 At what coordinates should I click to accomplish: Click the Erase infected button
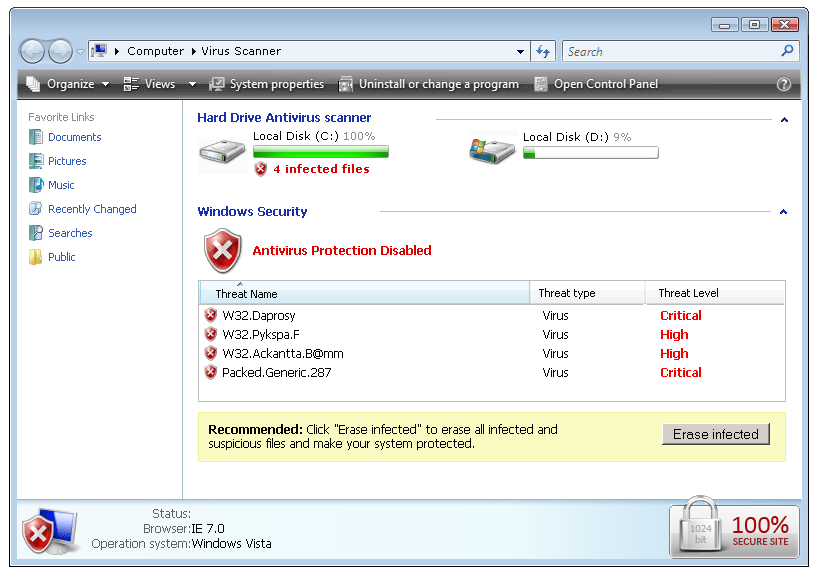point(715,434)
